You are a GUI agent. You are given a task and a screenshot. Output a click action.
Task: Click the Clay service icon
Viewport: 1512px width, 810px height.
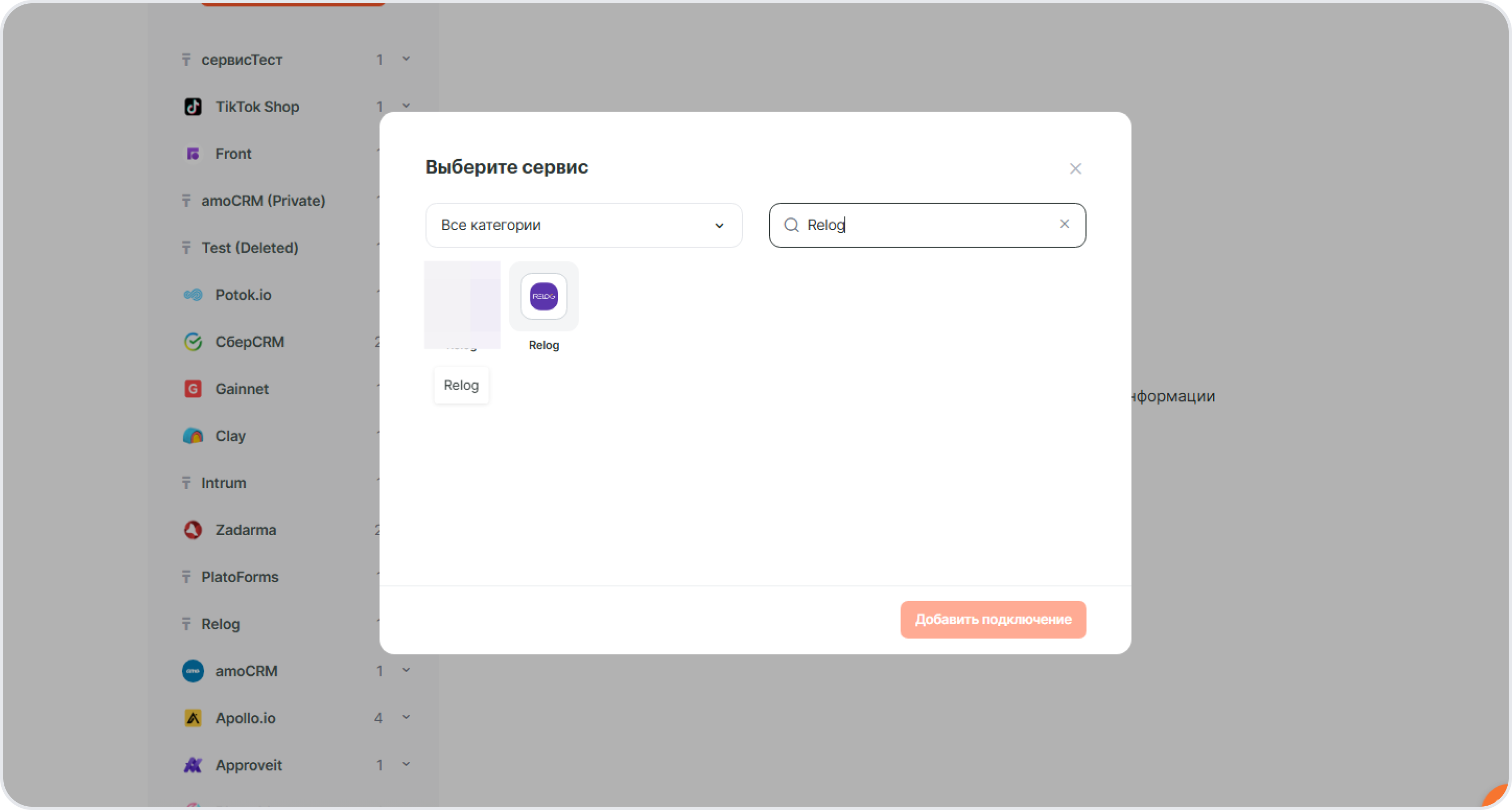point(193,436)
